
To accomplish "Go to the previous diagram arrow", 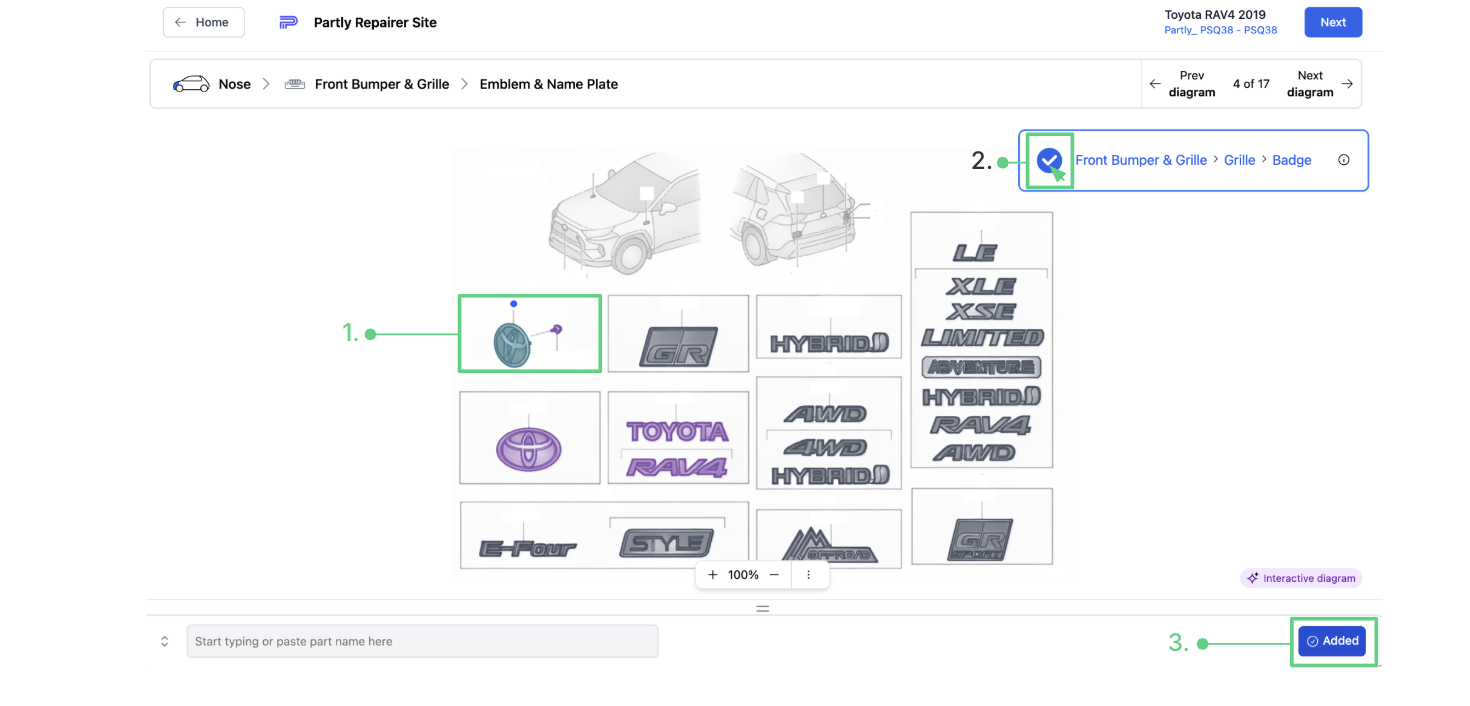I will tap(1155, 84).
